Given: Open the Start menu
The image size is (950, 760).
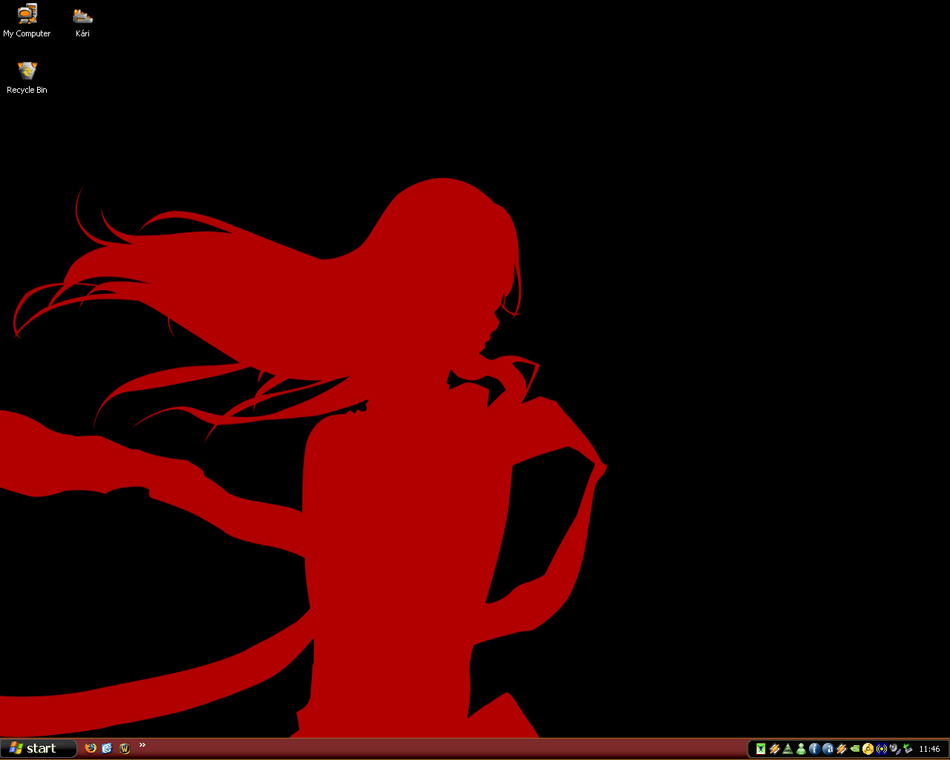Looking at the screenshot, I should pyautogui.click(x=38, y=748).
